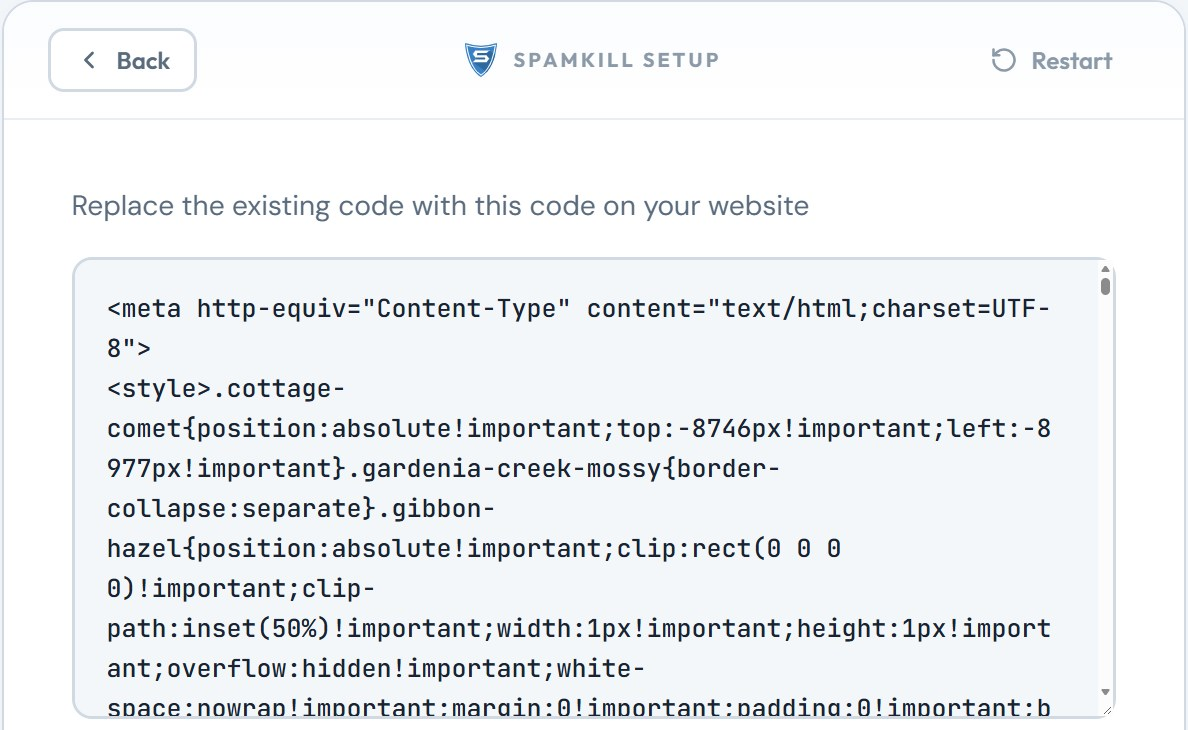Image resolution: width=1188 pixels, height=730 pixels.
Task: Click the text area resize handle corner
Action: [x=1107, y=710]
